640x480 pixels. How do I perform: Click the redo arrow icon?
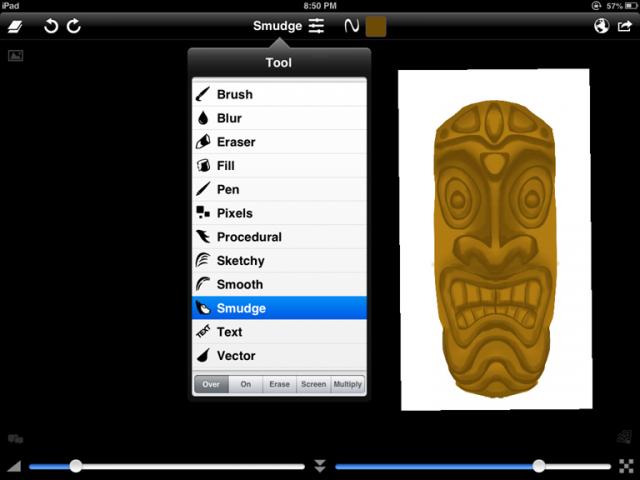(74, 26)
